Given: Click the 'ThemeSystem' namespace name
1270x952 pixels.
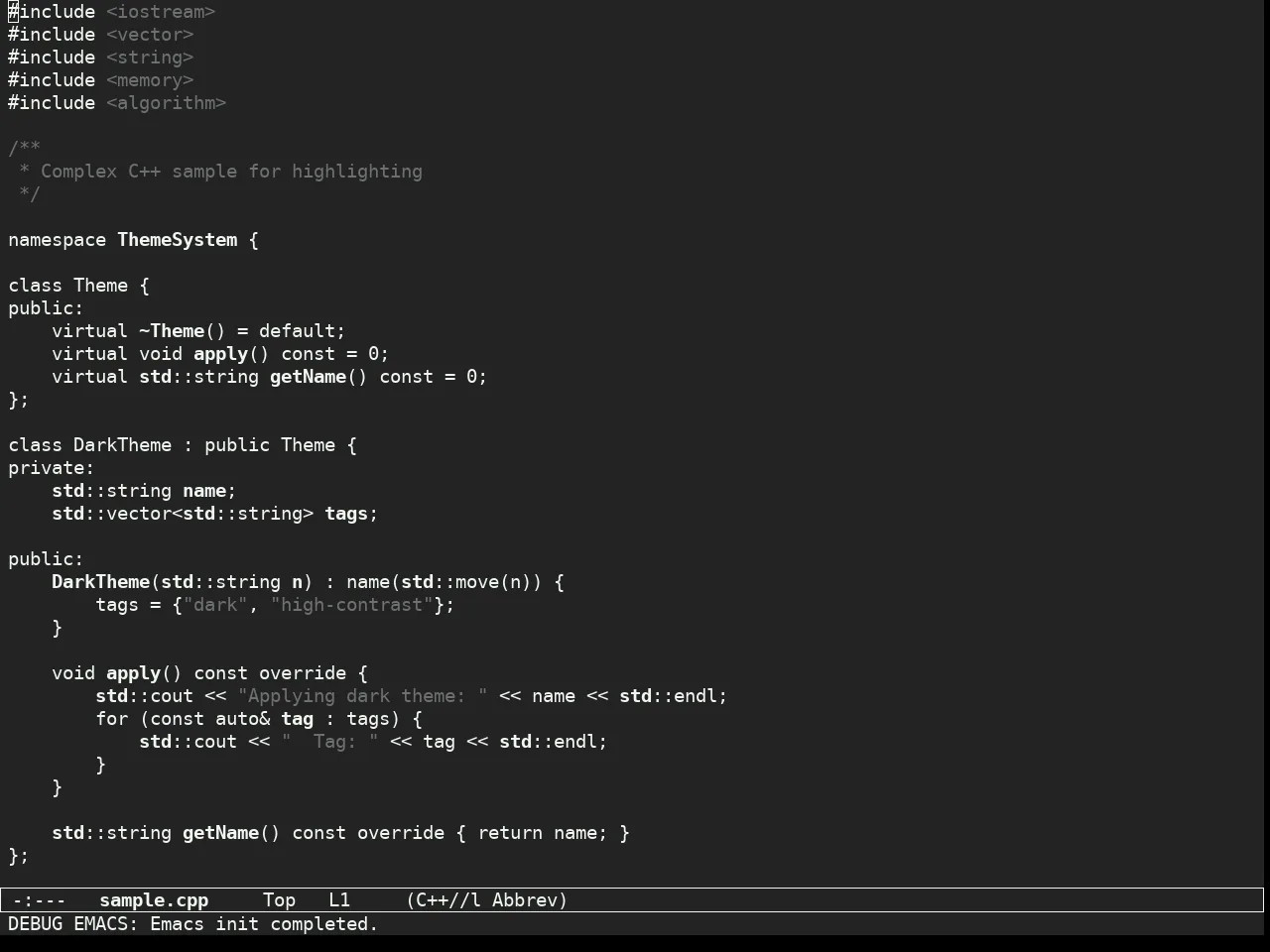Looking at the screenshot, I should 178,240.
